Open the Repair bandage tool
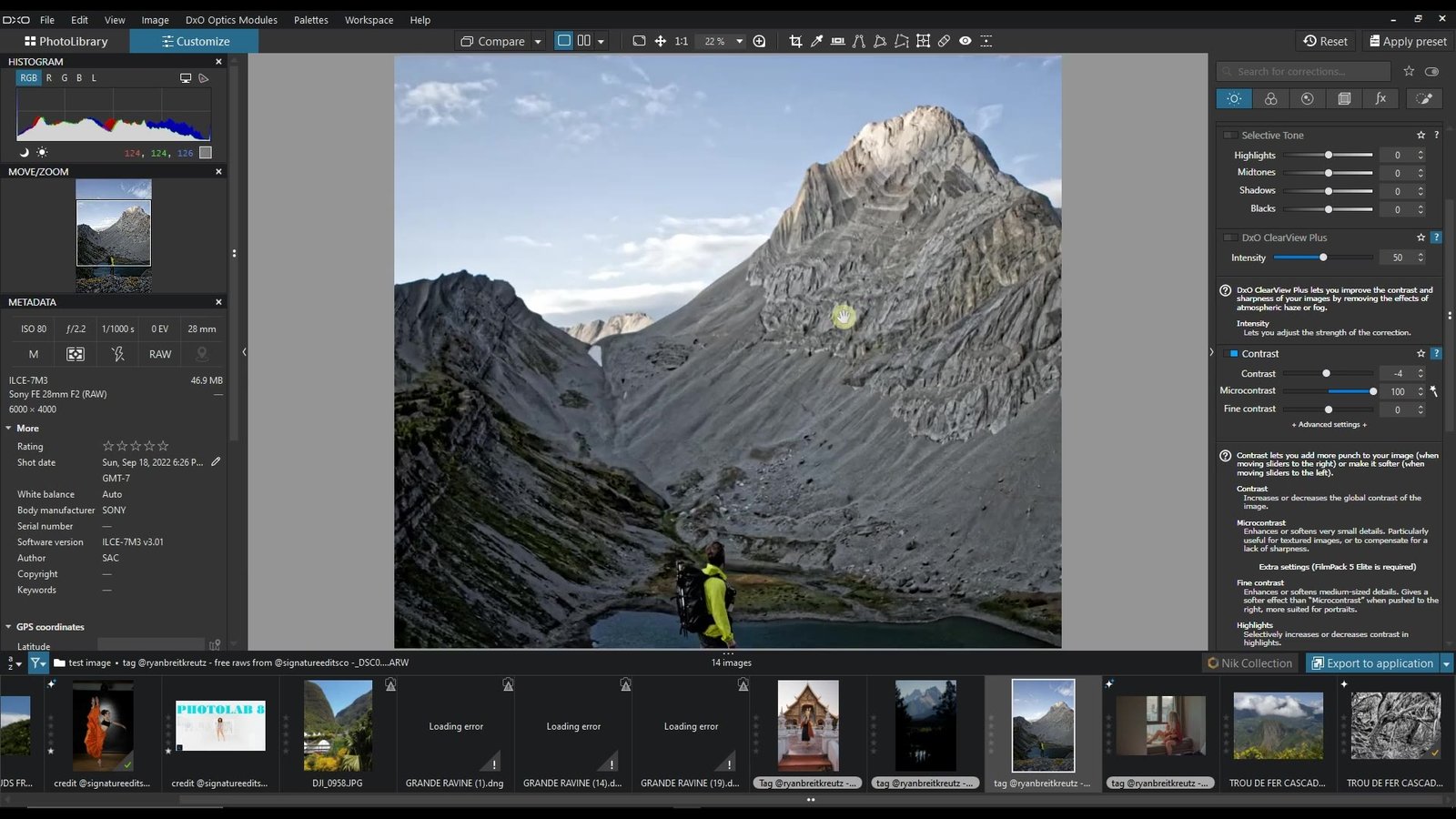The width and height of the screenshot is (1456, 819). click(x=944, y=41)
